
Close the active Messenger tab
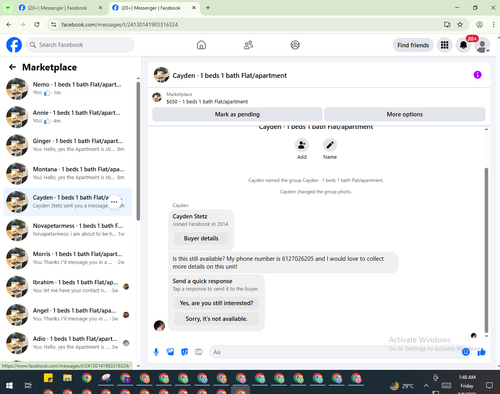(x=194, y=8)
